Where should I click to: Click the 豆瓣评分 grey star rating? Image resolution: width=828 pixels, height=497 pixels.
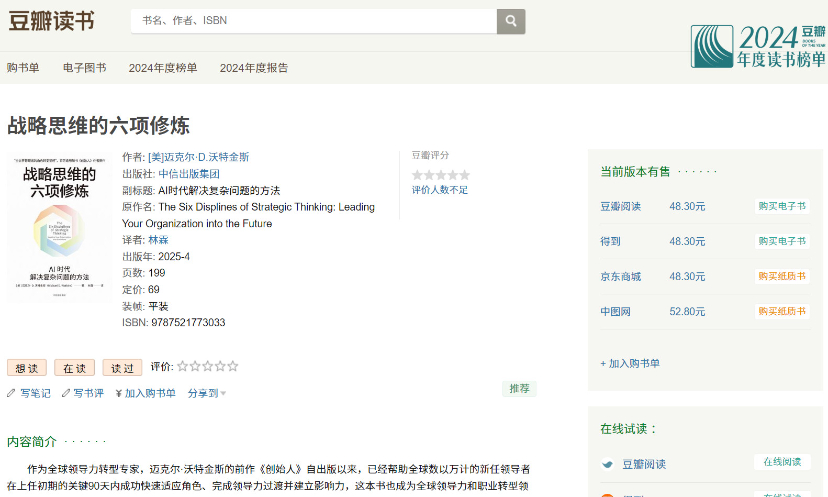[440, 175]
